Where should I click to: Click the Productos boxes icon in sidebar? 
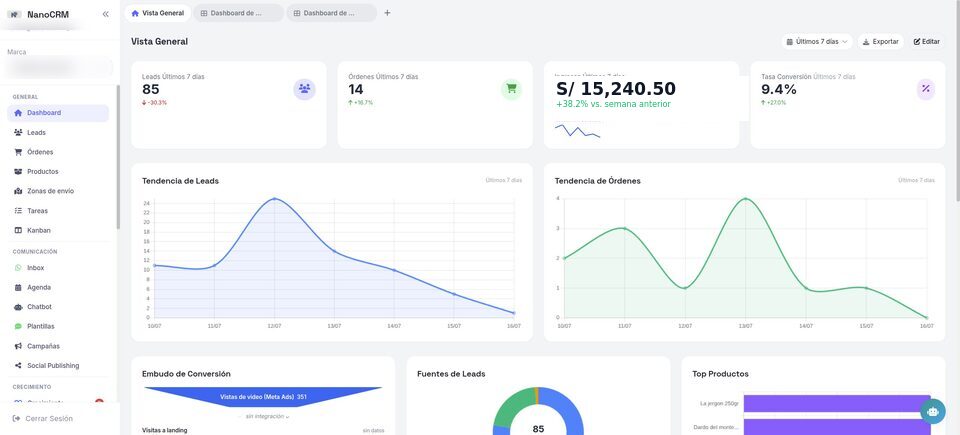point(18,172)
